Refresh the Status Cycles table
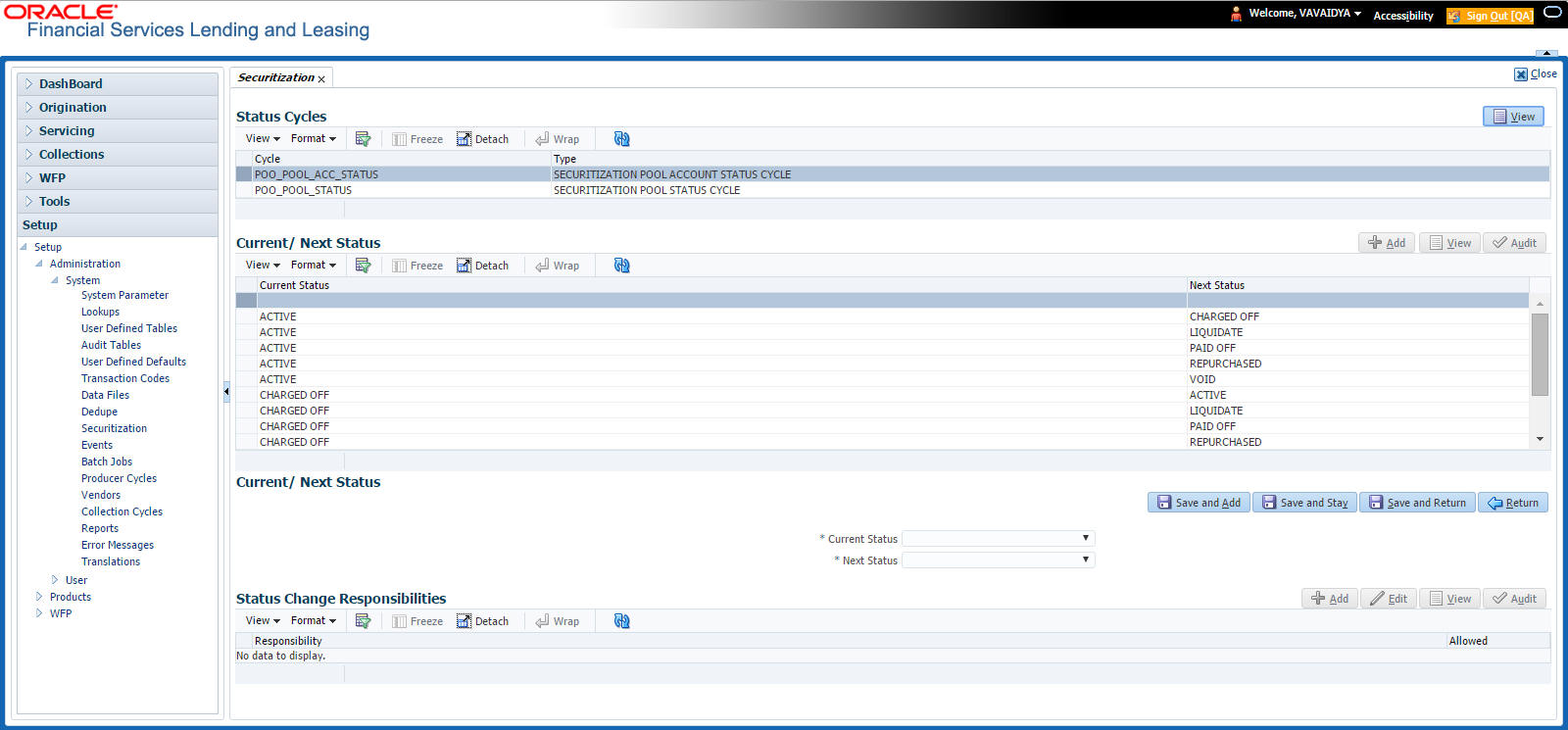This screenshot has height=730, width=1568. [x=621, y=139]
